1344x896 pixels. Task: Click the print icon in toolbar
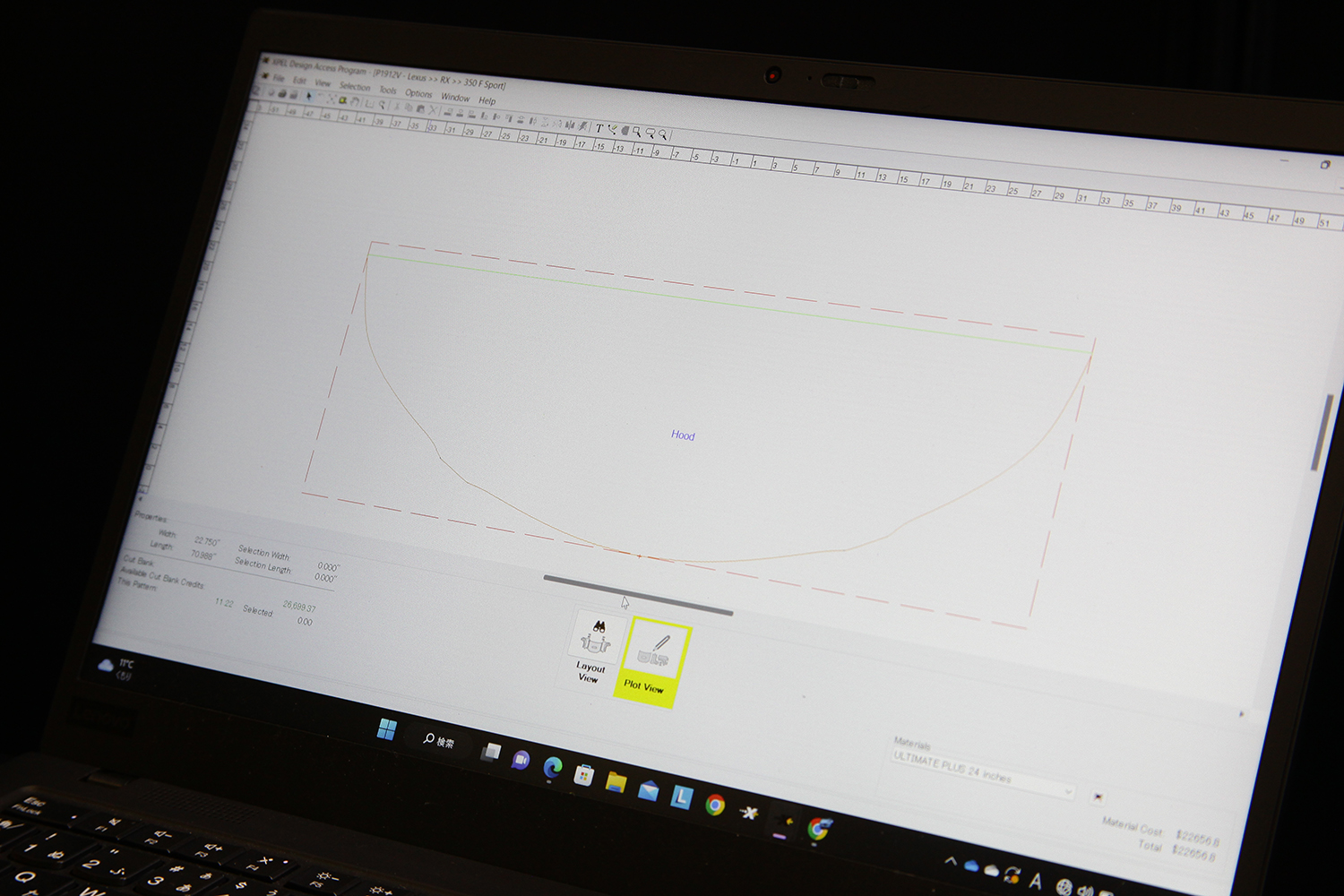point(282,92)
